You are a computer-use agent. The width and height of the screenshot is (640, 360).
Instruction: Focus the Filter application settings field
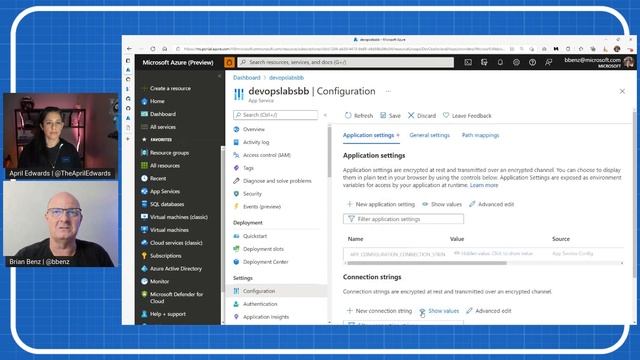tap(403, 219)
